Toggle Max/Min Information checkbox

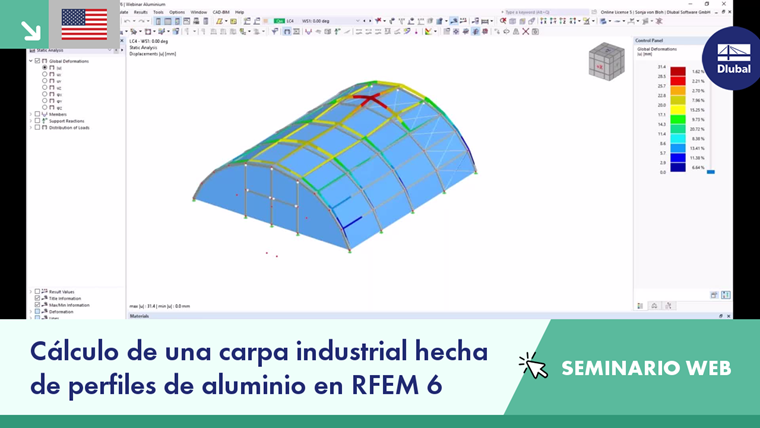click(37, 305)
